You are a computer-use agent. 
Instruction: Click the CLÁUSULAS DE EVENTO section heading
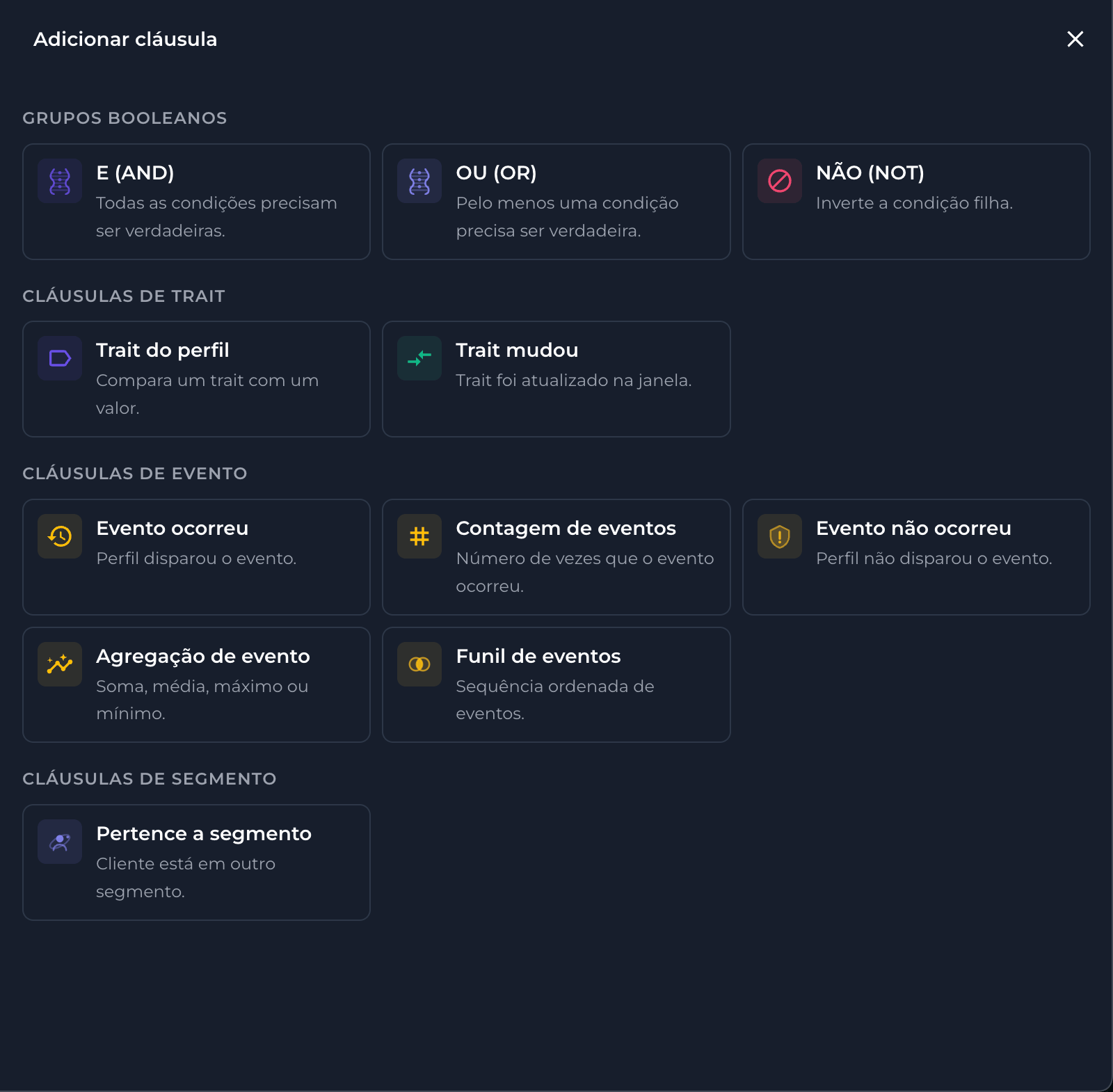click(135, 473)
